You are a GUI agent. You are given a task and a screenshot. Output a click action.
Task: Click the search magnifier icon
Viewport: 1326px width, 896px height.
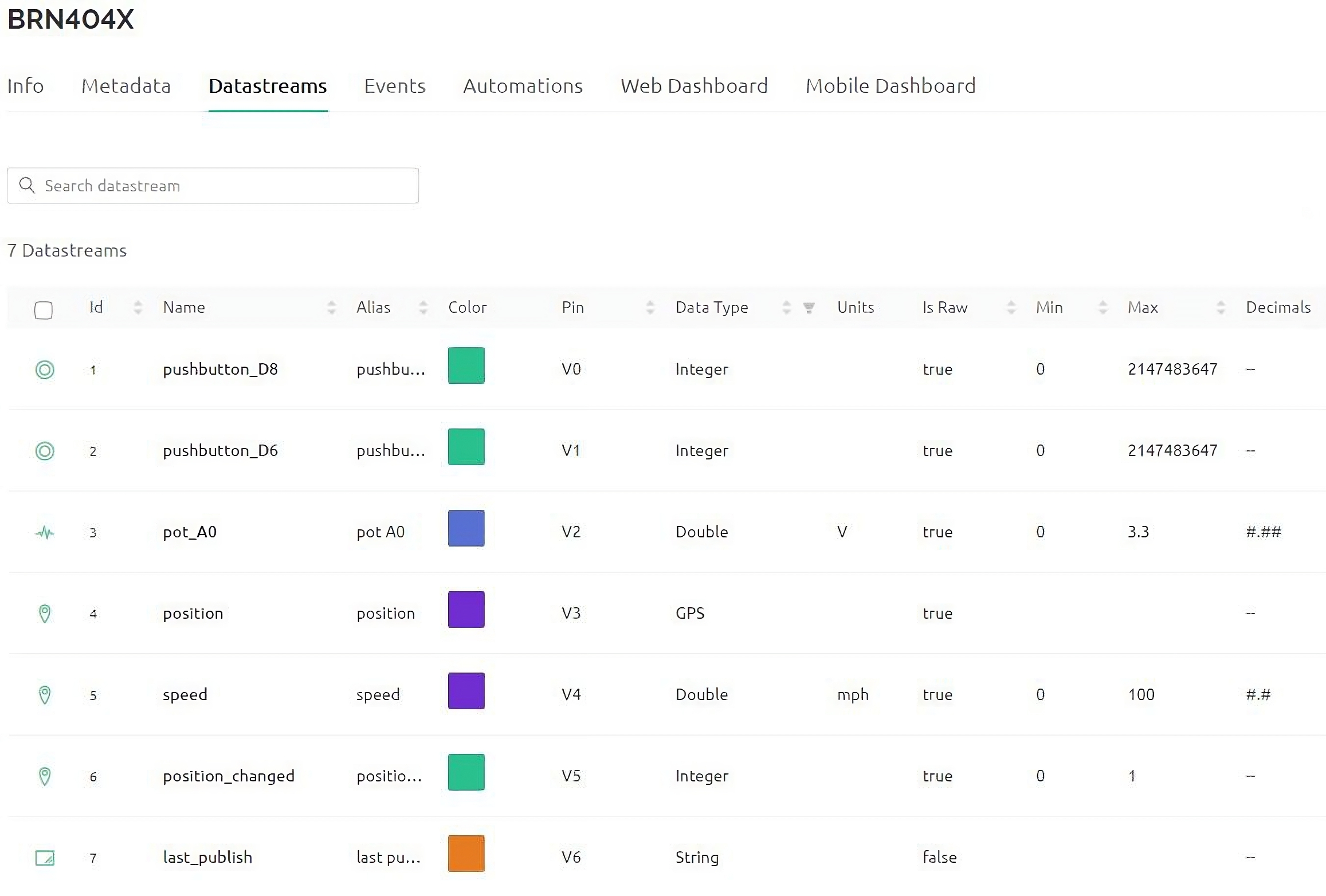coord(26,185)
